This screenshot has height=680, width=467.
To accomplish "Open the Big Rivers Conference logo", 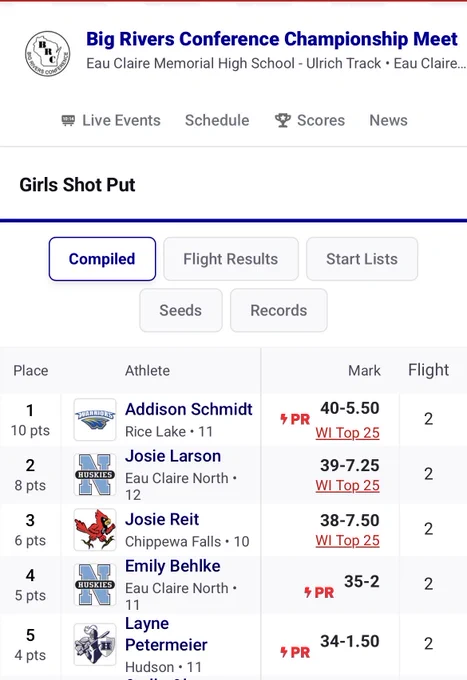I will (x=47, y=54).
